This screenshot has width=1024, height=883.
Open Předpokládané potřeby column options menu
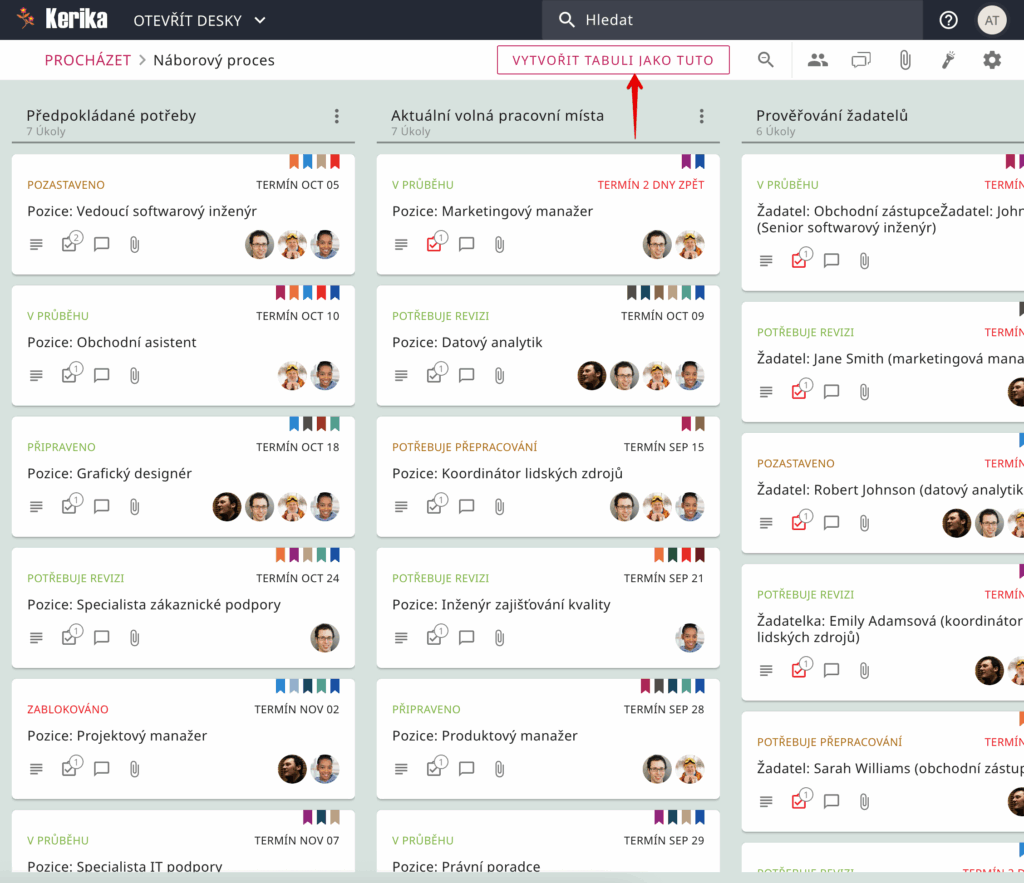337,116
